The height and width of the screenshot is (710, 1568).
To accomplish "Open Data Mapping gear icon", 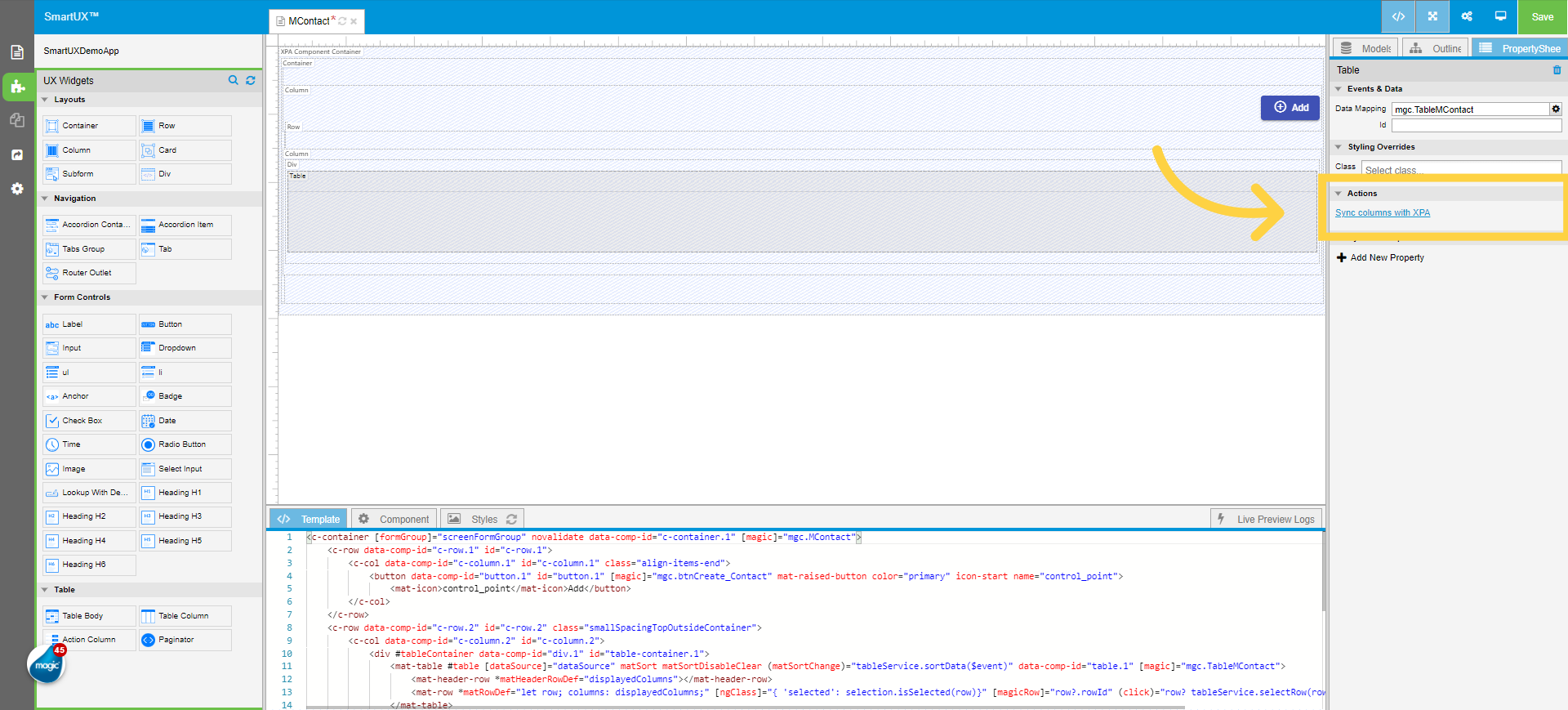I will [1556, 109].
